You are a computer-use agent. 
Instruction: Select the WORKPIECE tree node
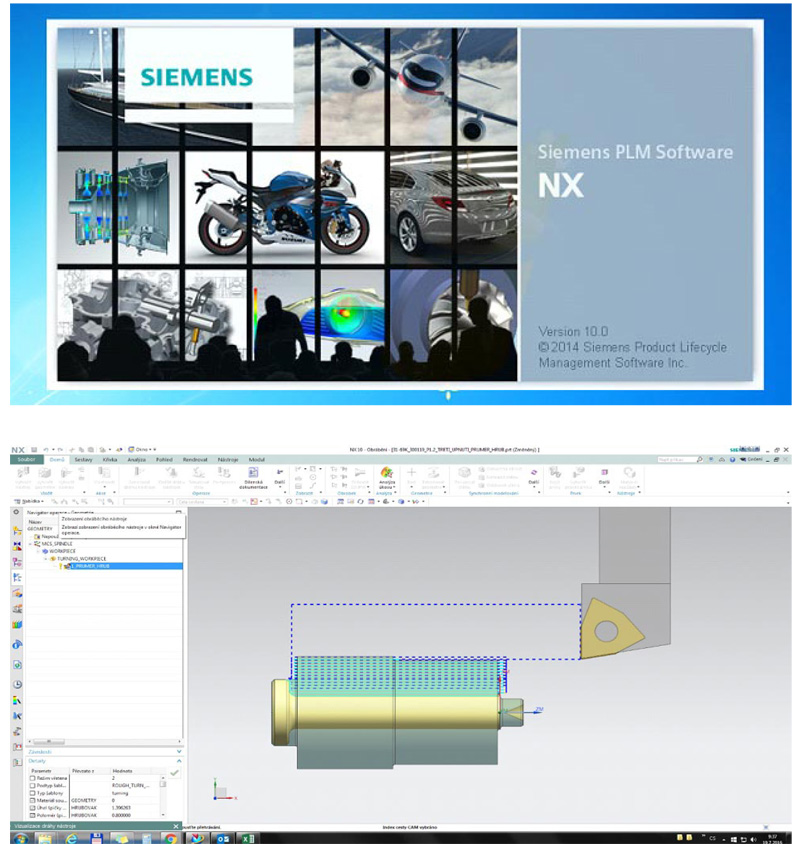point(59,551)
